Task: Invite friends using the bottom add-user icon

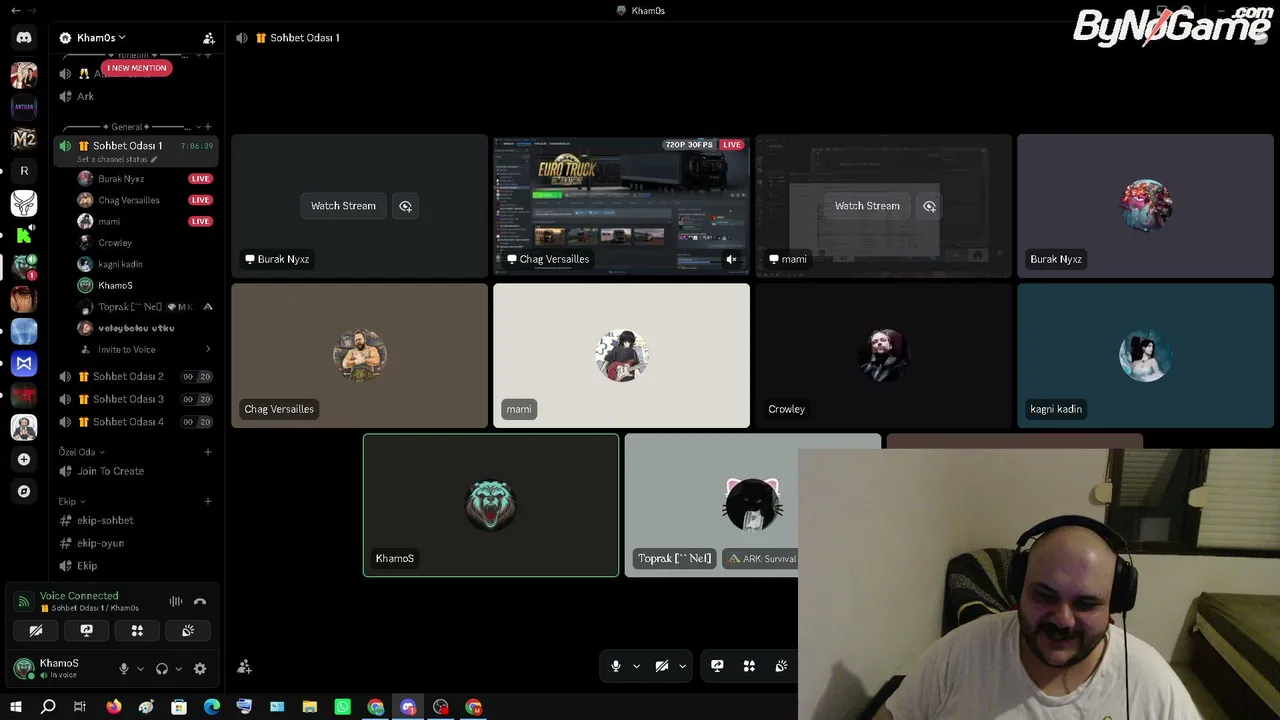Action: click(x=245, y=667)
